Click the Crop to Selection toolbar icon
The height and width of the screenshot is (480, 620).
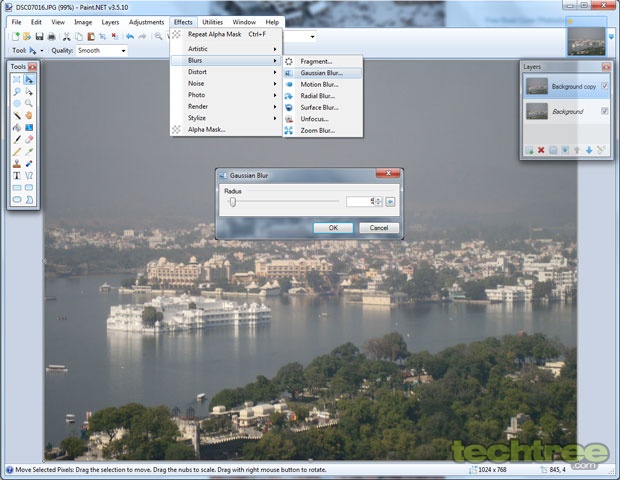pos(103,37)
